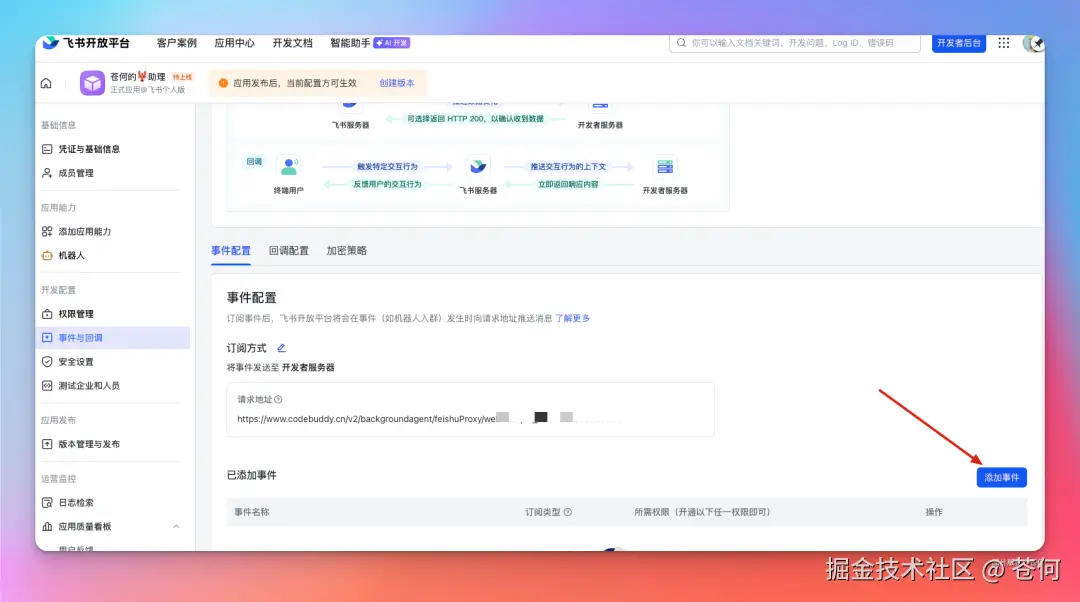Open 安全设置 security settings
Viewport: 1080px width, 602px height.
(x=76, y=361)
